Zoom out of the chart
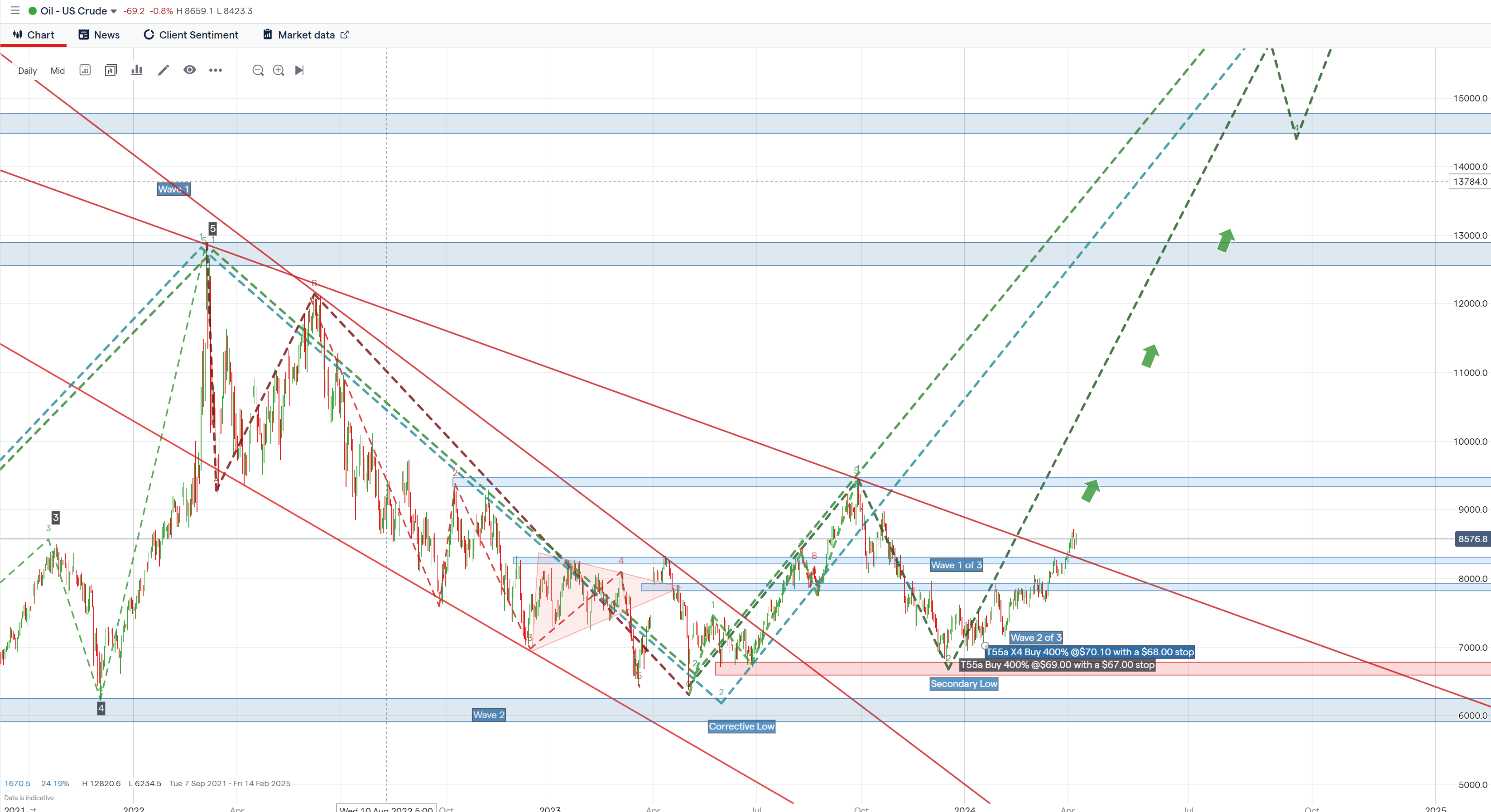This screenshot has width=1491, height=812. [258, 70]
